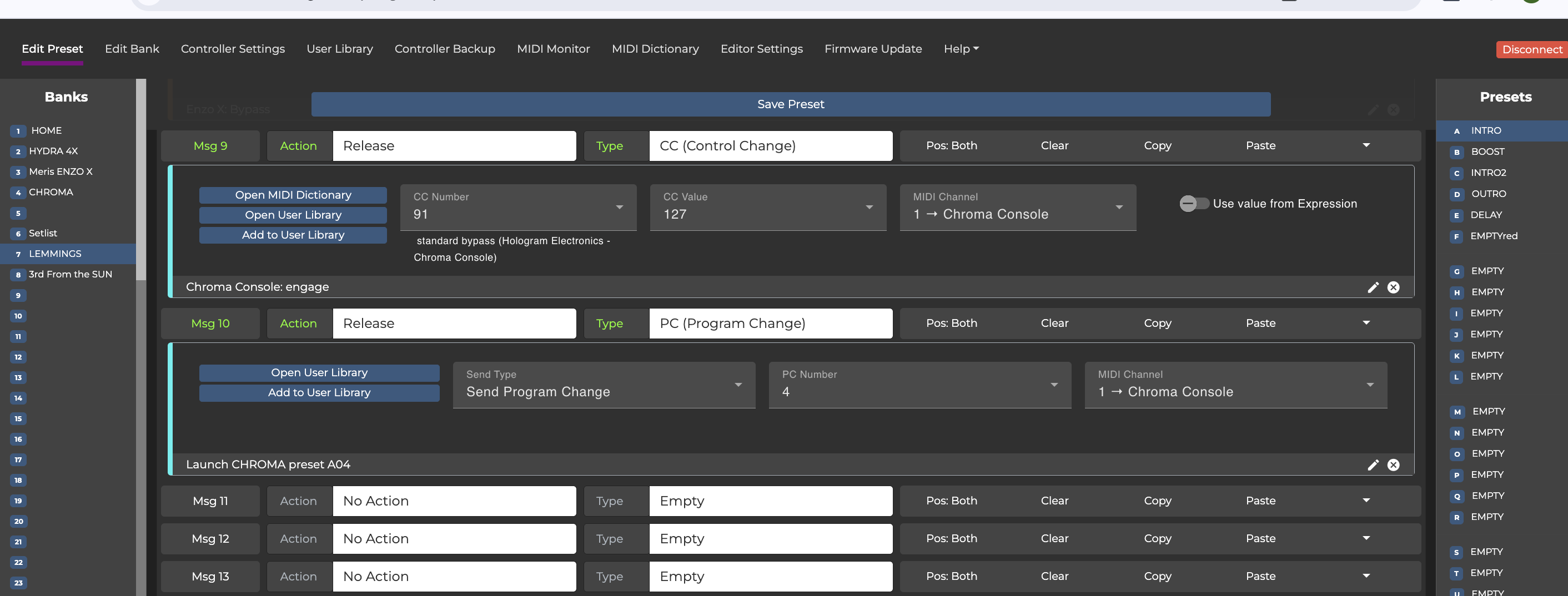Screen dimensions: 1568x596
Task: Enable Use value from Expression toggle
Action: click(x=1193, y=204)
